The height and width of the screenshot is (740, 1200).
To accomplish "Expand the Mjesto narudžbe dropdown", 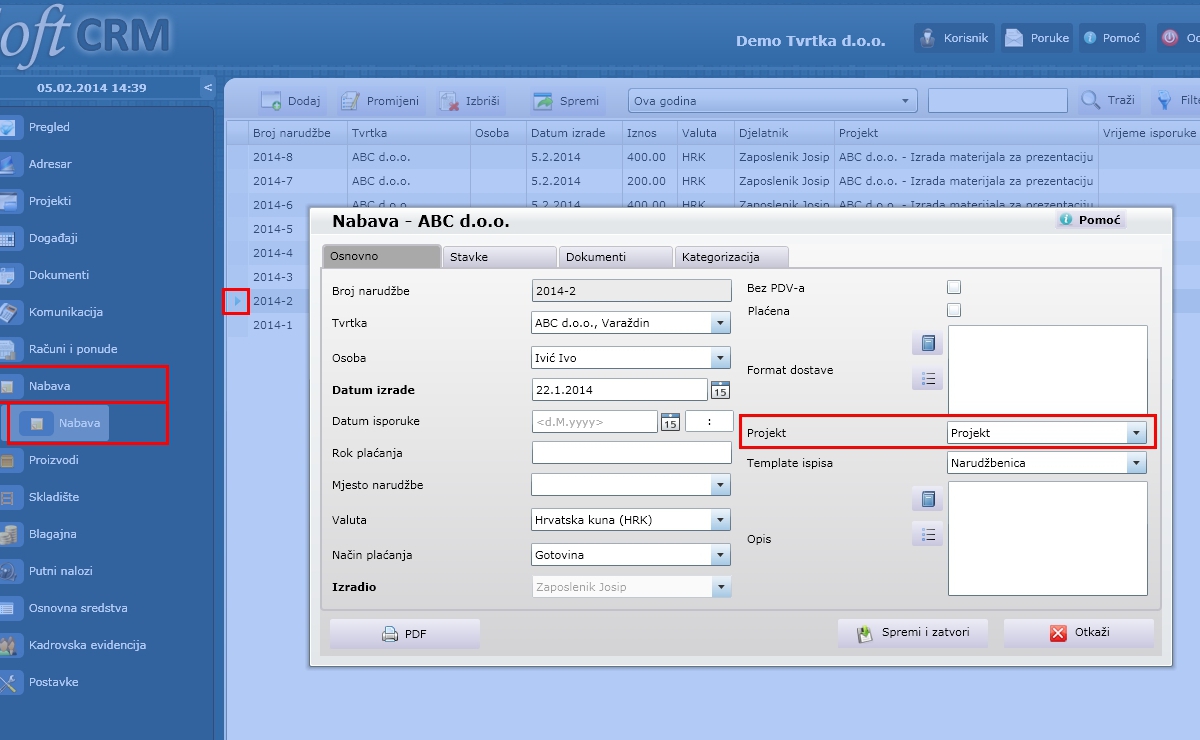I will tap(721, 485).
